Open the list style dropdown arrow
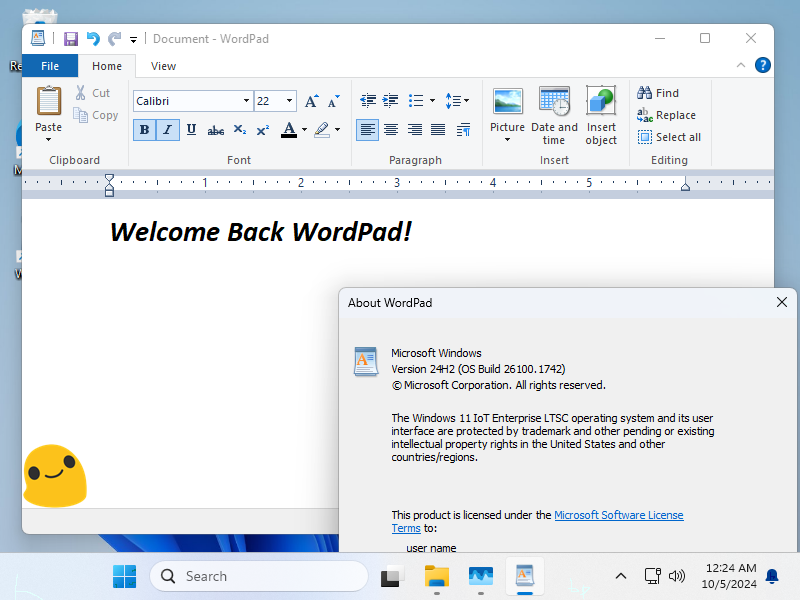The image size is (800, 600). tap(432, 101)
